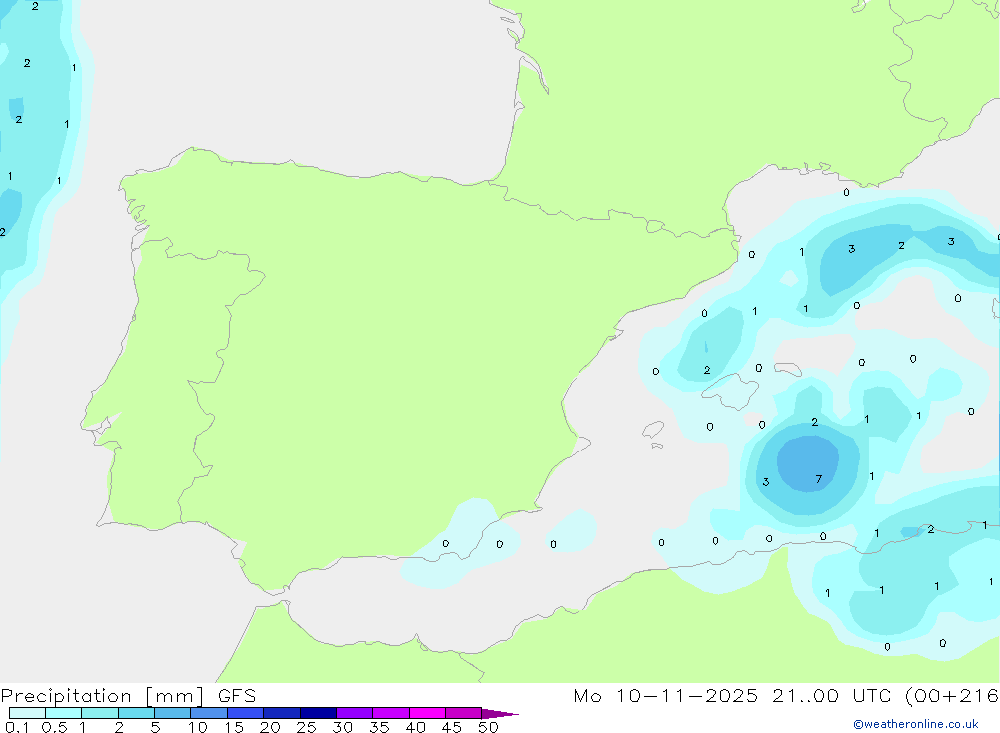The height and width of the screenshot is (733, 1000).
Task: Pick the 5–10 mm legend swatch
Action: 173,713
